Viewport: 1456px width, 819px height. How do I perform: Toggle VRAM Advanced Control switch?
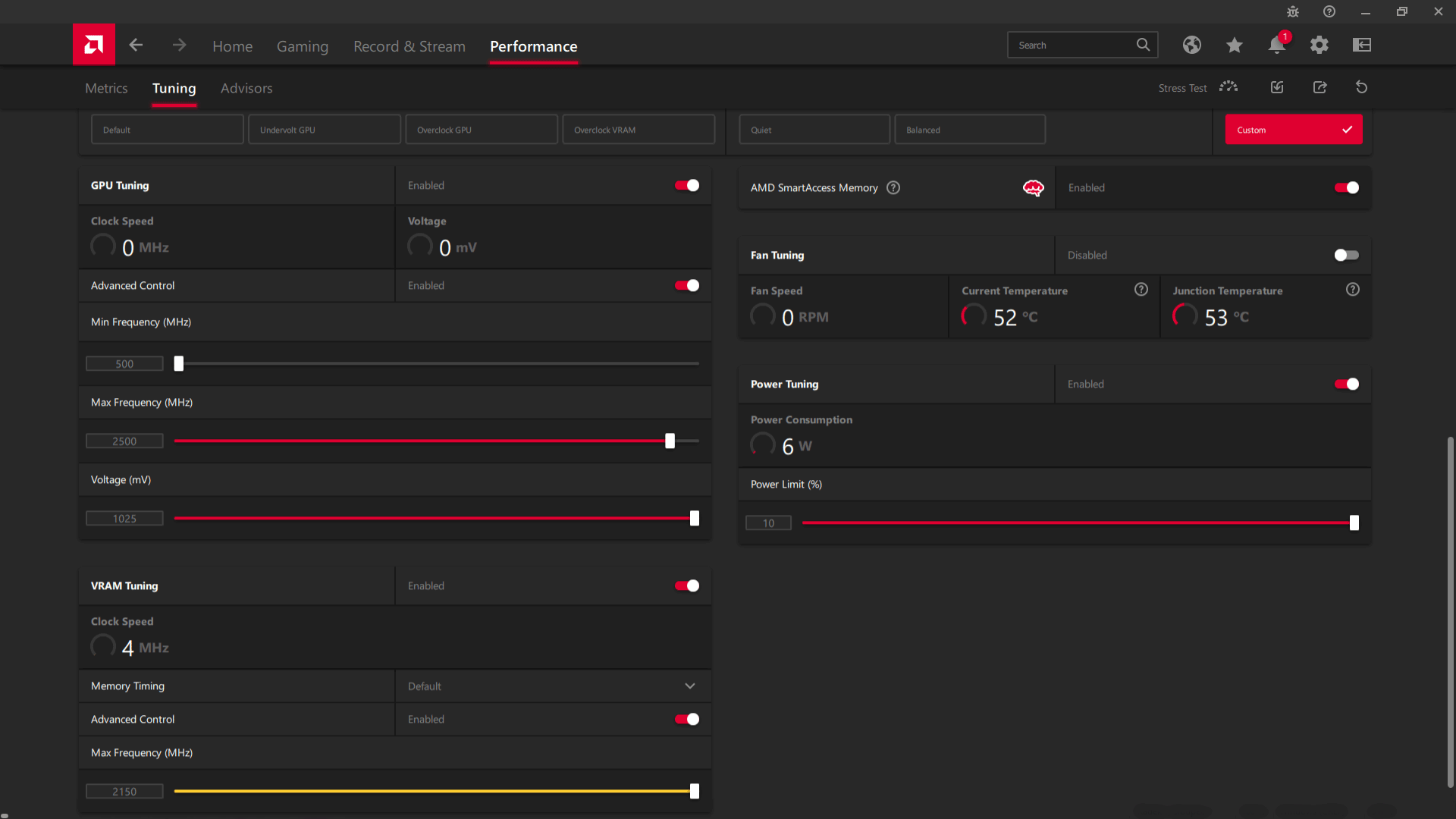(x=687, y=720)
